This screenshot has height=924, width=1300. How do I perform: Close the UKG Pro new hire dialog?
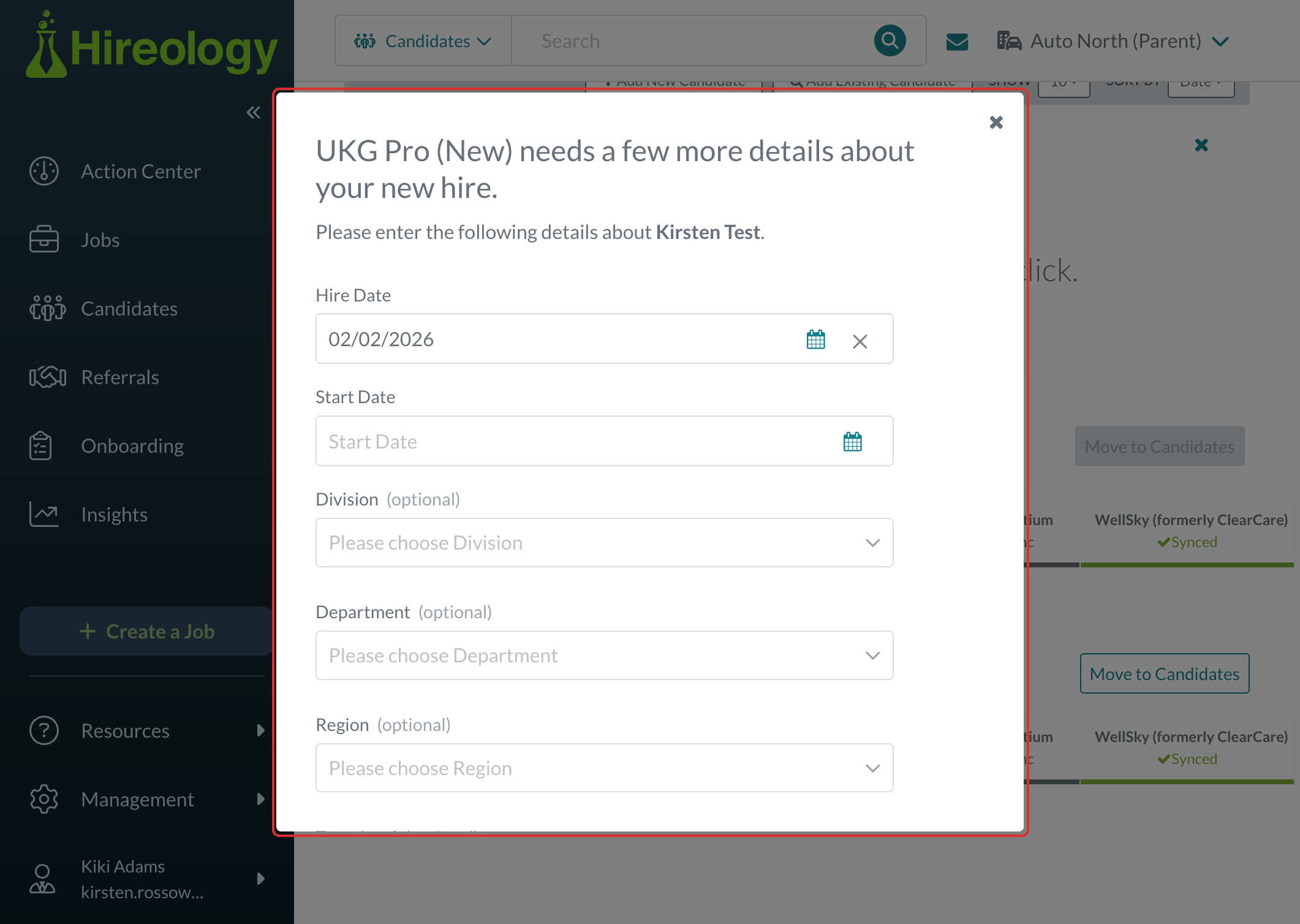[996, 123]
